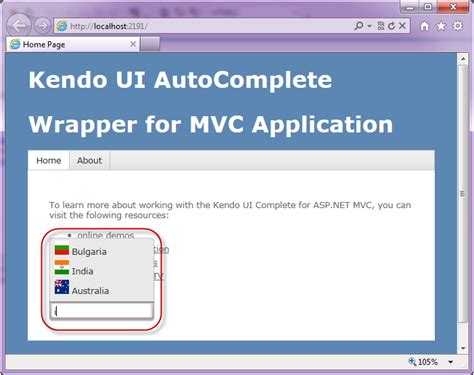The width and height of the screenshot is (474, 375).
Task: Click the autocomplete text input box
Action: pyautogui.click(x=101, y=311)
